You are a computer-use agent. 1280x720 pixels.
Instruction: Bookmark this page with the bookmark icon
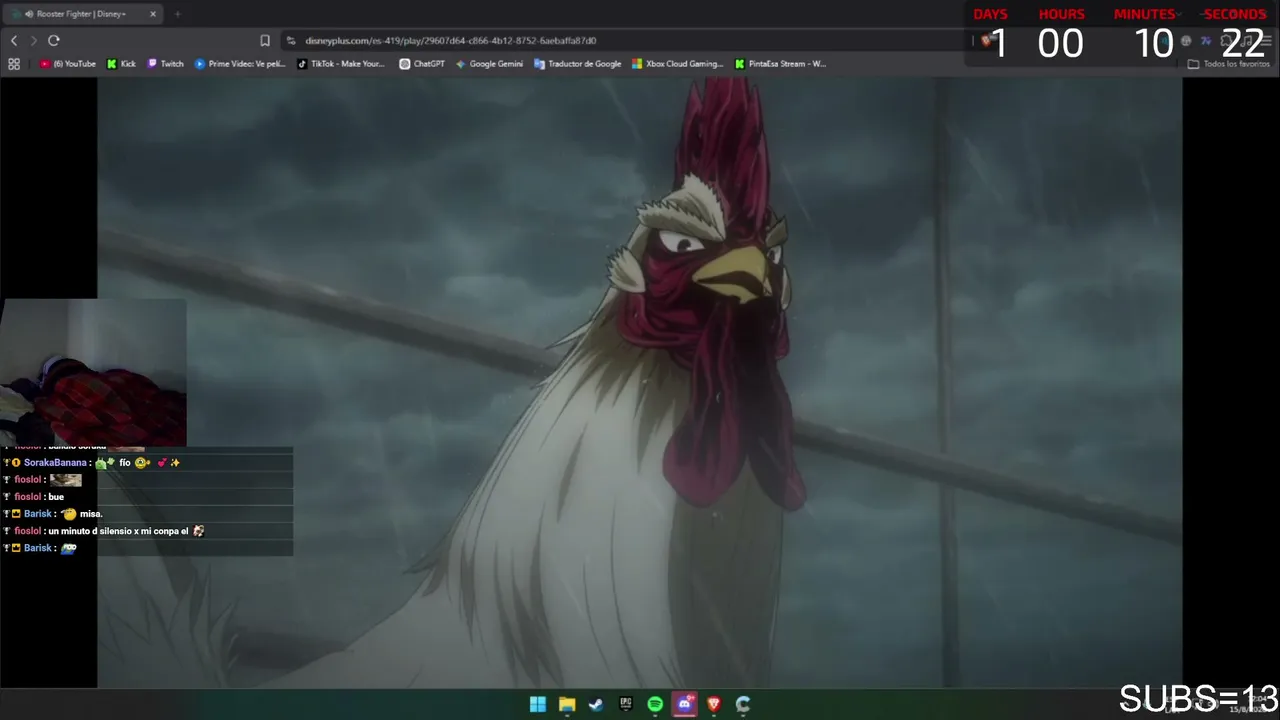tap(265, 40)
